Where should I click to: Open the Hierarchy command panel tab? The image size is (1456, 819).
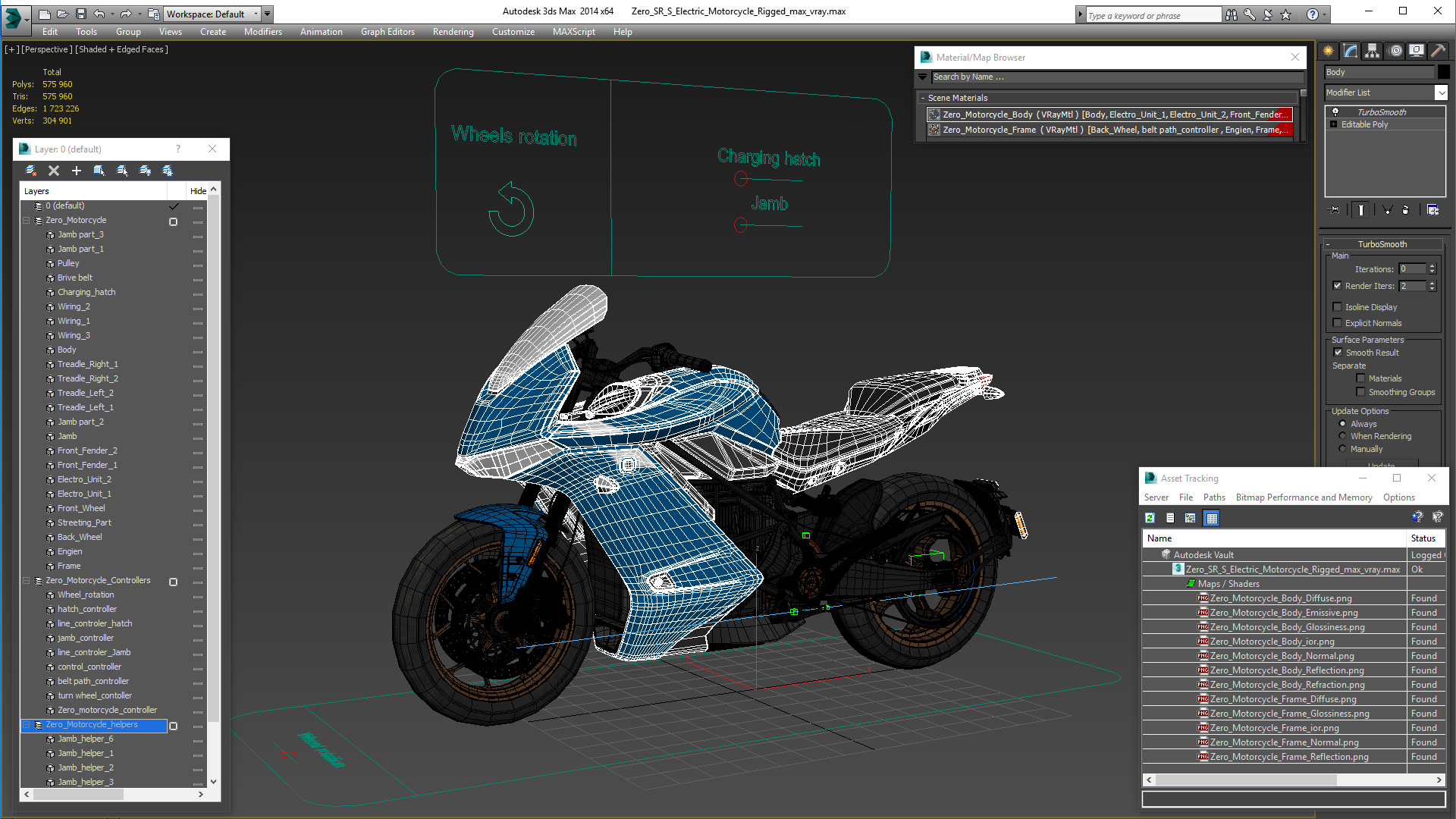[1373, 51]
